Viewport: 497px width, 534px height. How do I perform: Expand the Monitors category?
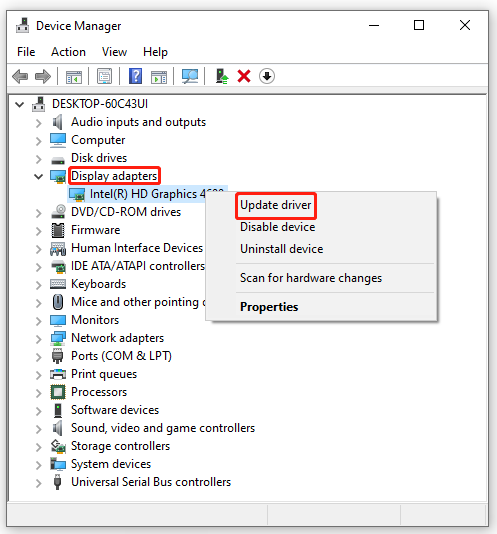38,320
